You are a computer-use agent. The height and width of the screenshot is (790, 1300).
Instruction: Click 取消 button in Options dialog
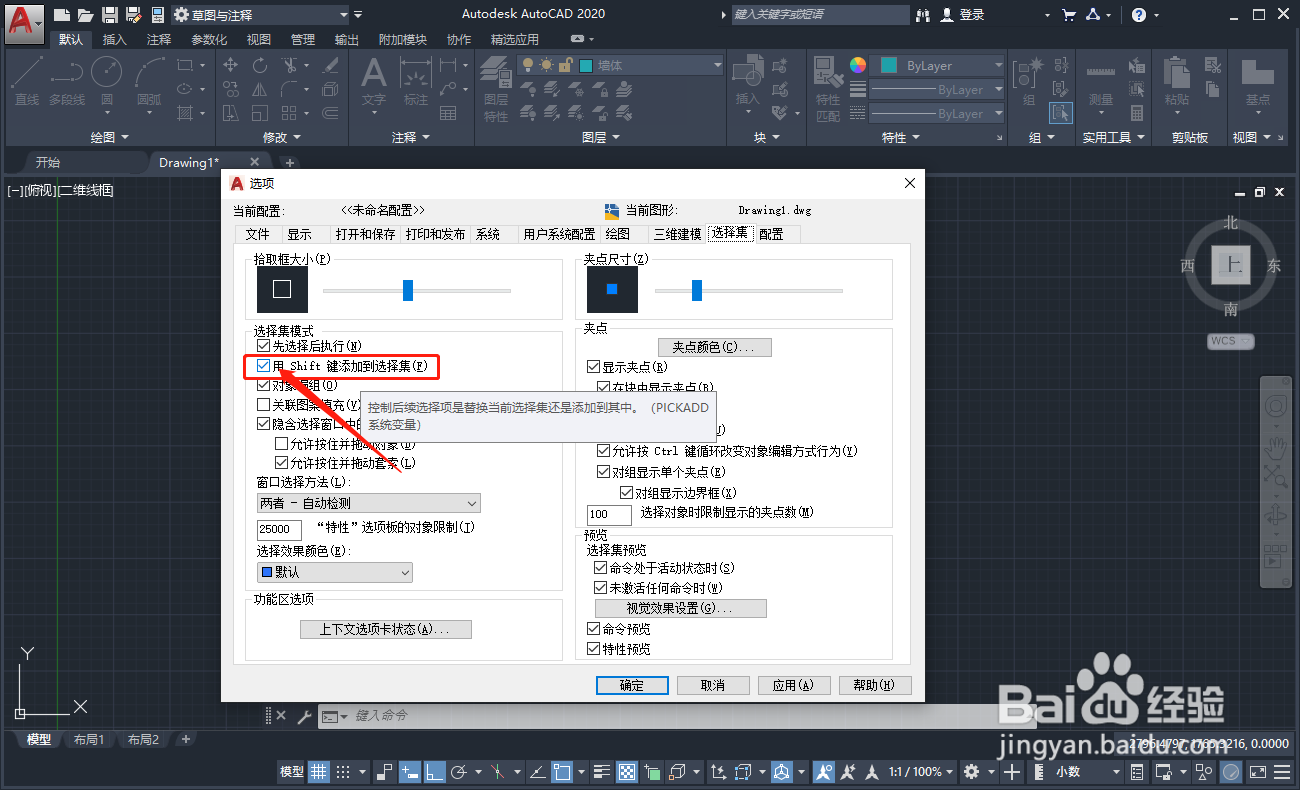tap(713, 685)
